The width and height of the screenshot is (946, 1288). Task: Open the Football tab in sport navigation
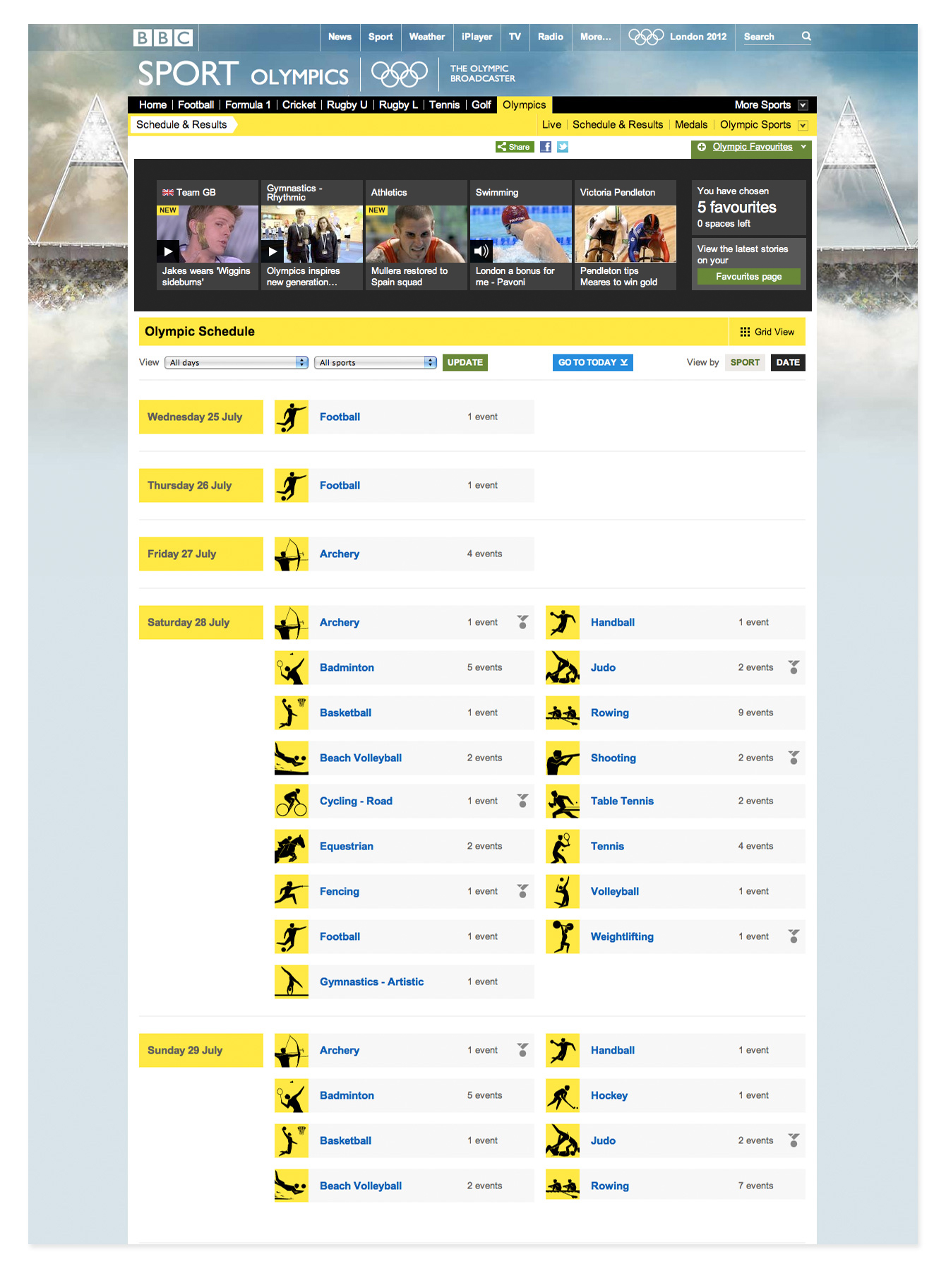(196, 105)
